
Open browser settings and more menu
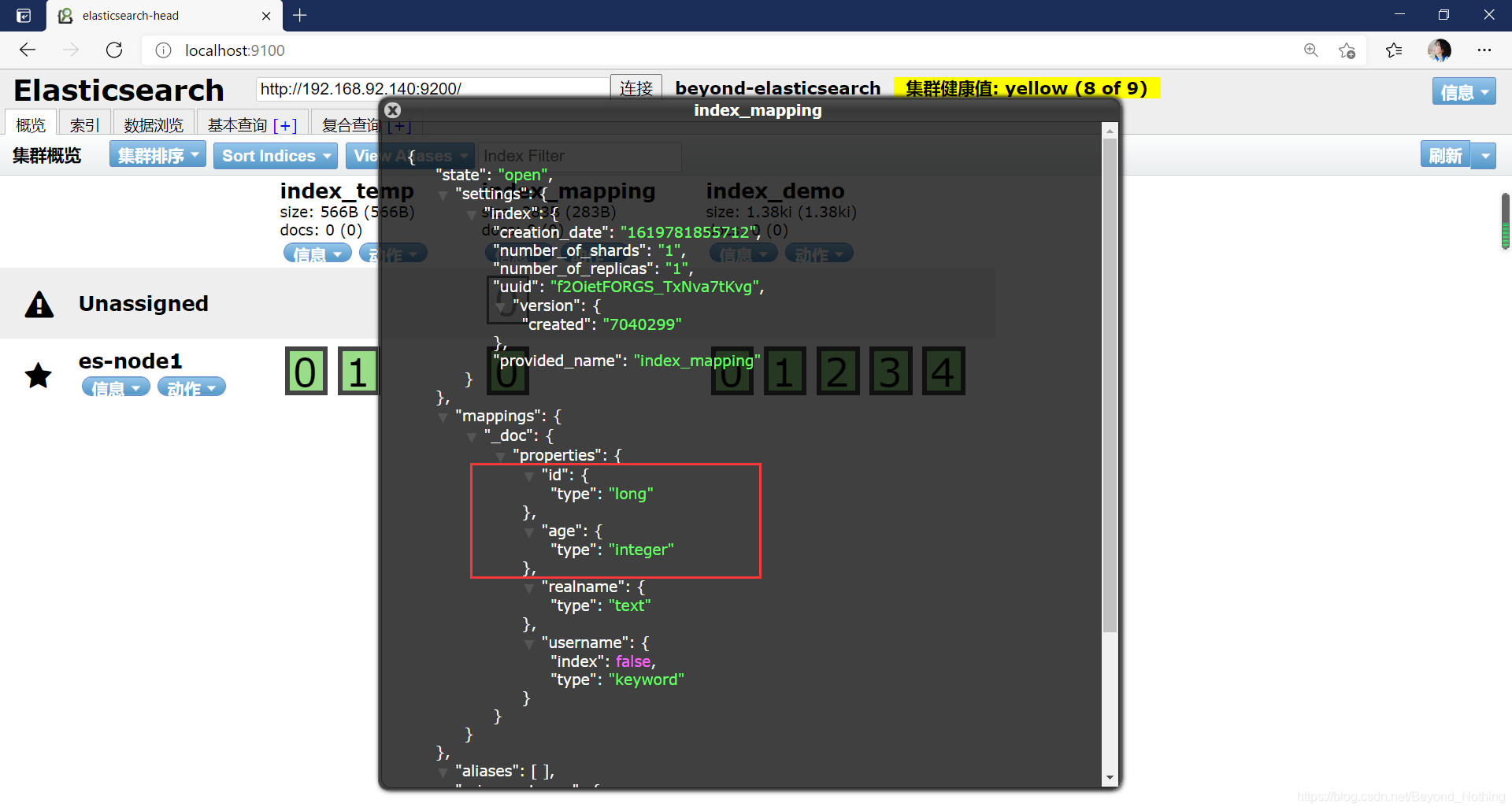tap(1484, 50)
